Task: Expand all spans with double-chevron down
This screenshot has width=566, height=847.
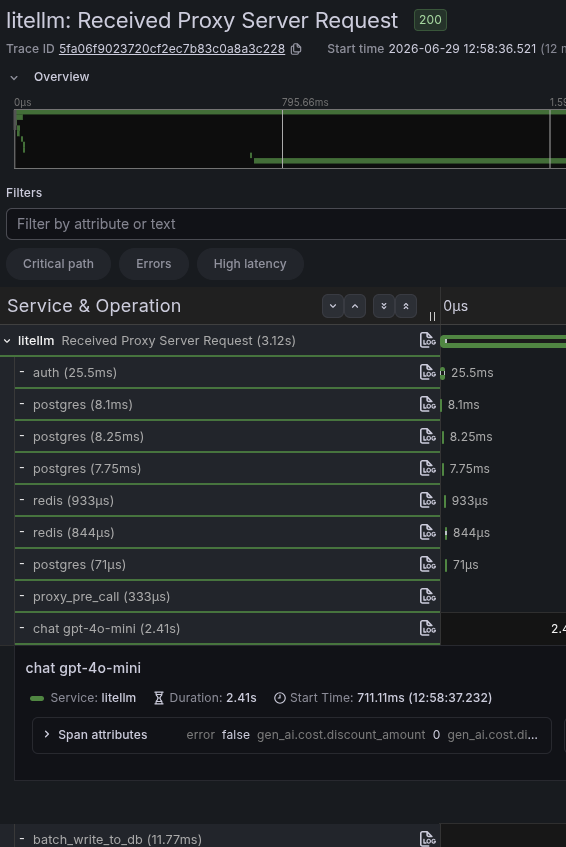Action: 384,306
